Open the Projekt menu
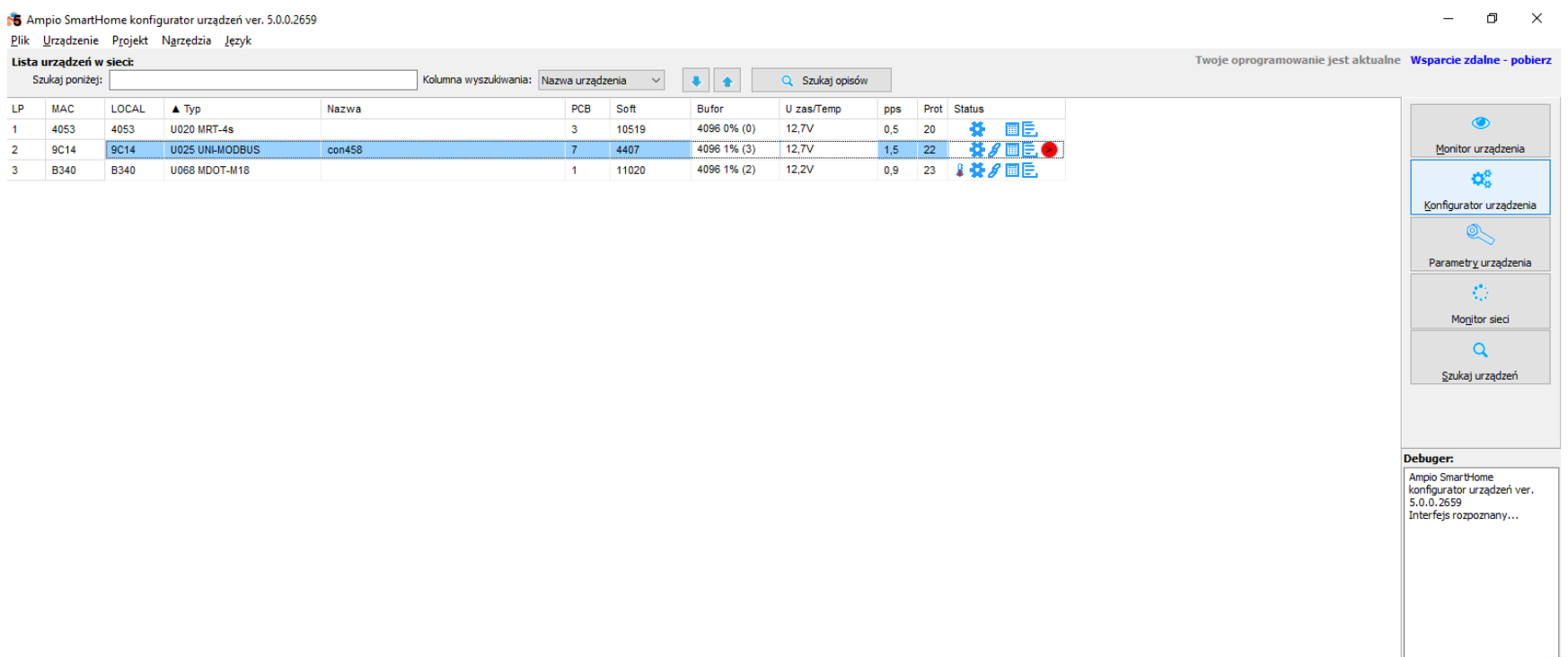Screen dimensions: 1568x657 coord(130,40)
